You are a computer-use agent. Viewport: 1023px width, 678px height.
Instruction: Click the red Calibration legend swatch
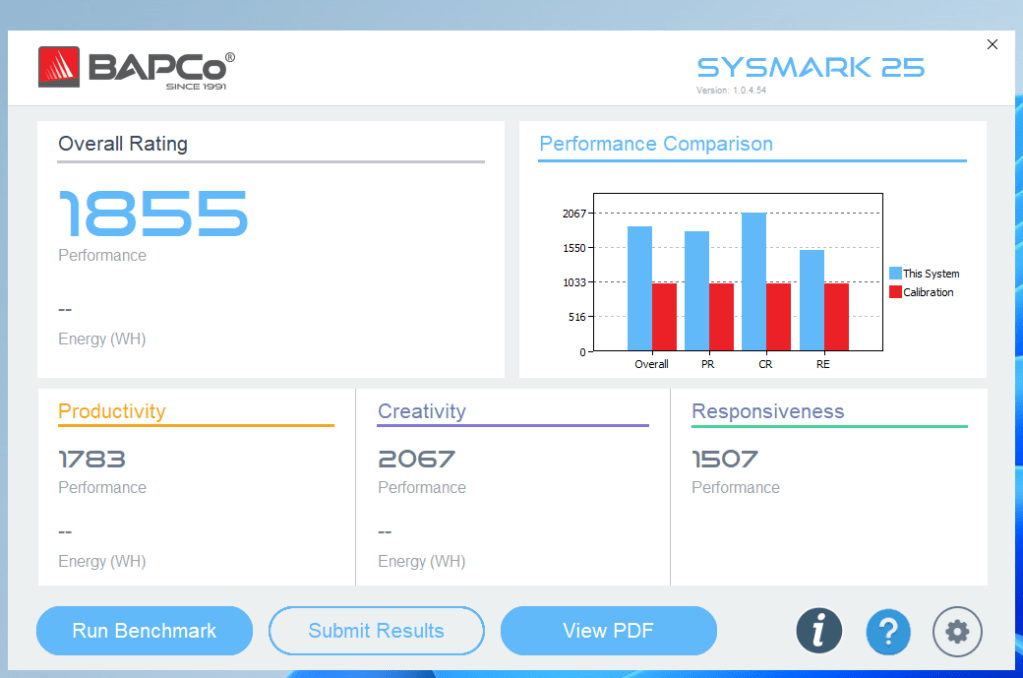895,293
